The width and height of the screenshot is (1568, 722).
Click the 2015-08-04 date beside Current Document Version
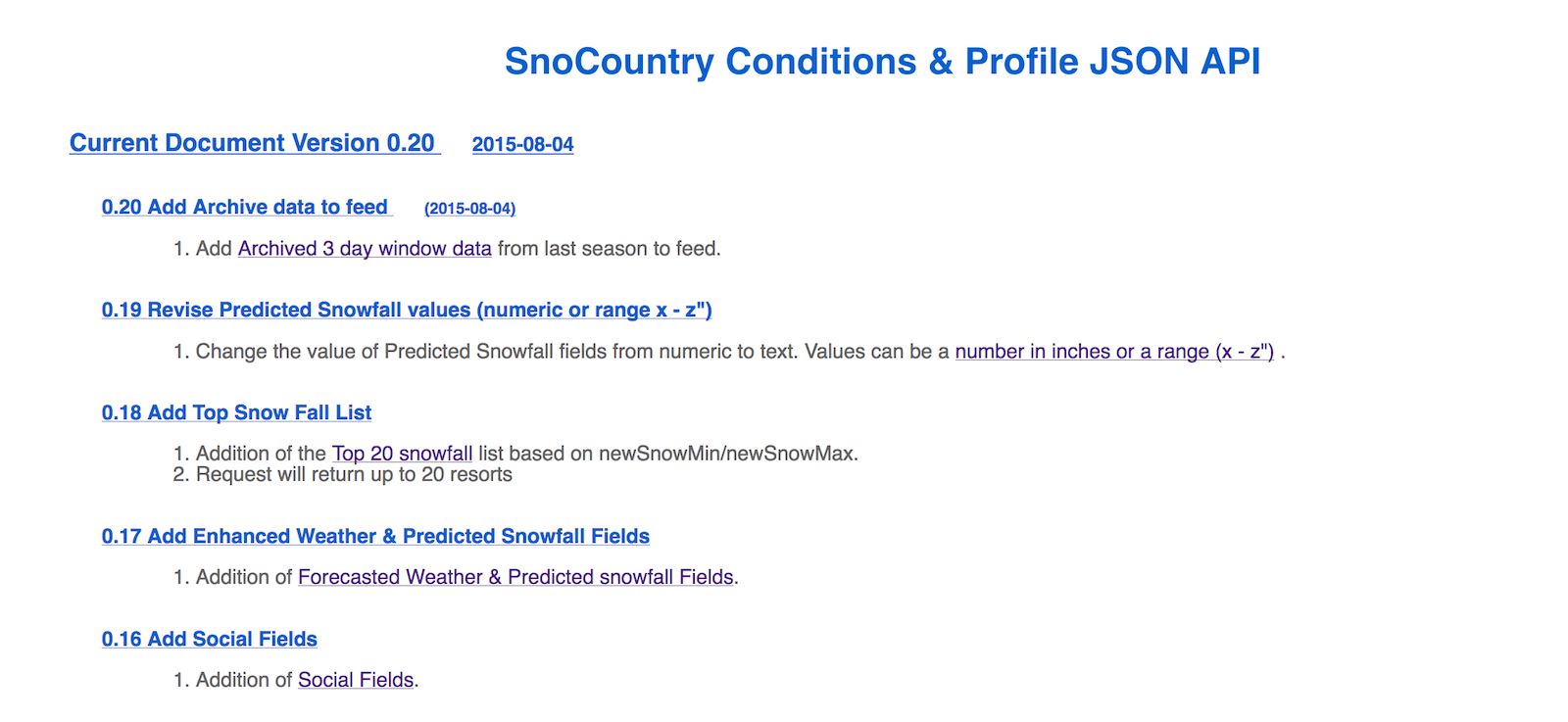[x=522, y=145]
